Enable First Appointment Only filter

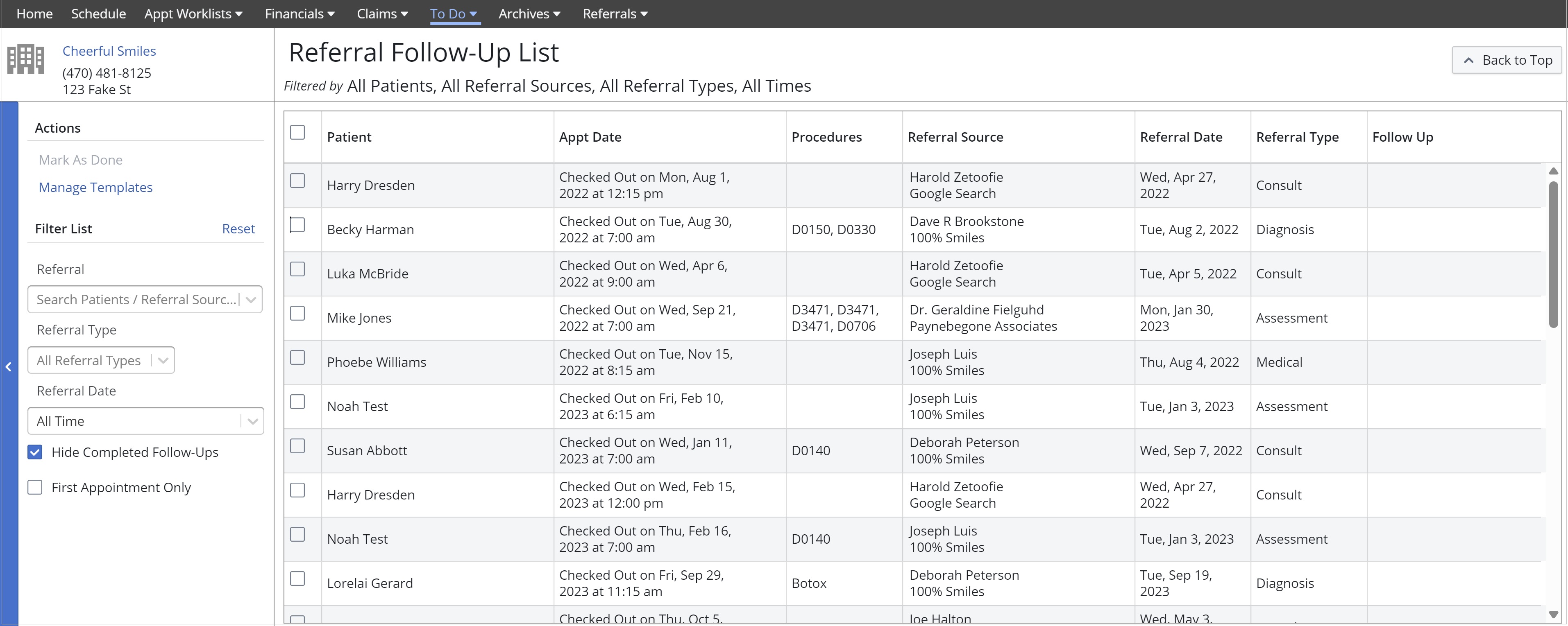pyautogui.click(x=35, y=487)
